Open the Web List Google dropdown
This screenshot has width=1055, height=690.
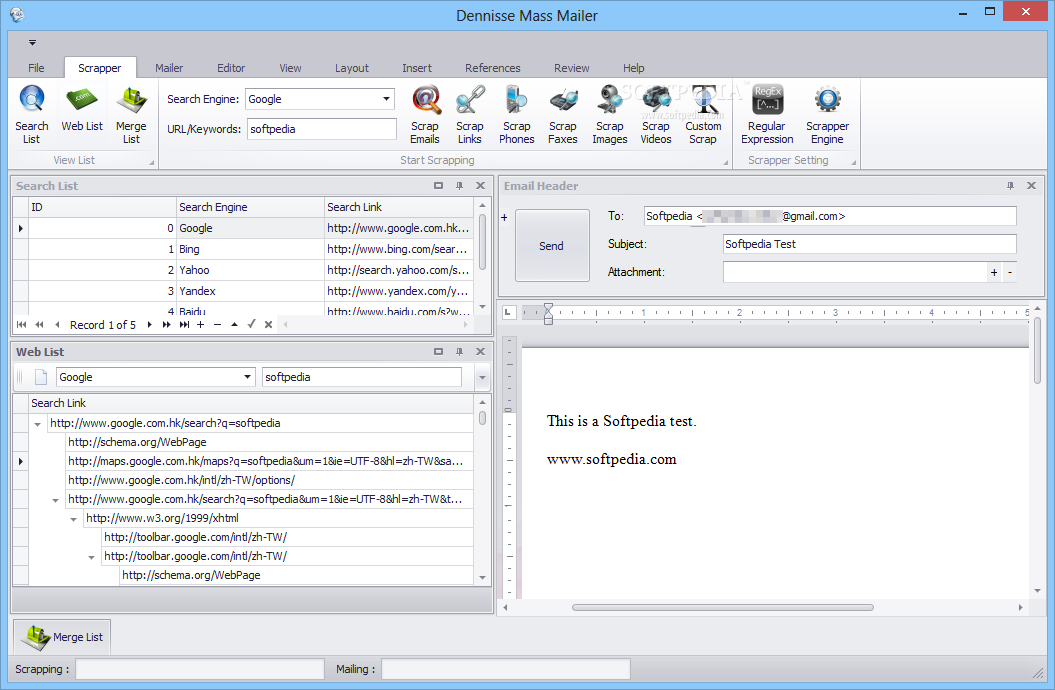click(248, 377)
